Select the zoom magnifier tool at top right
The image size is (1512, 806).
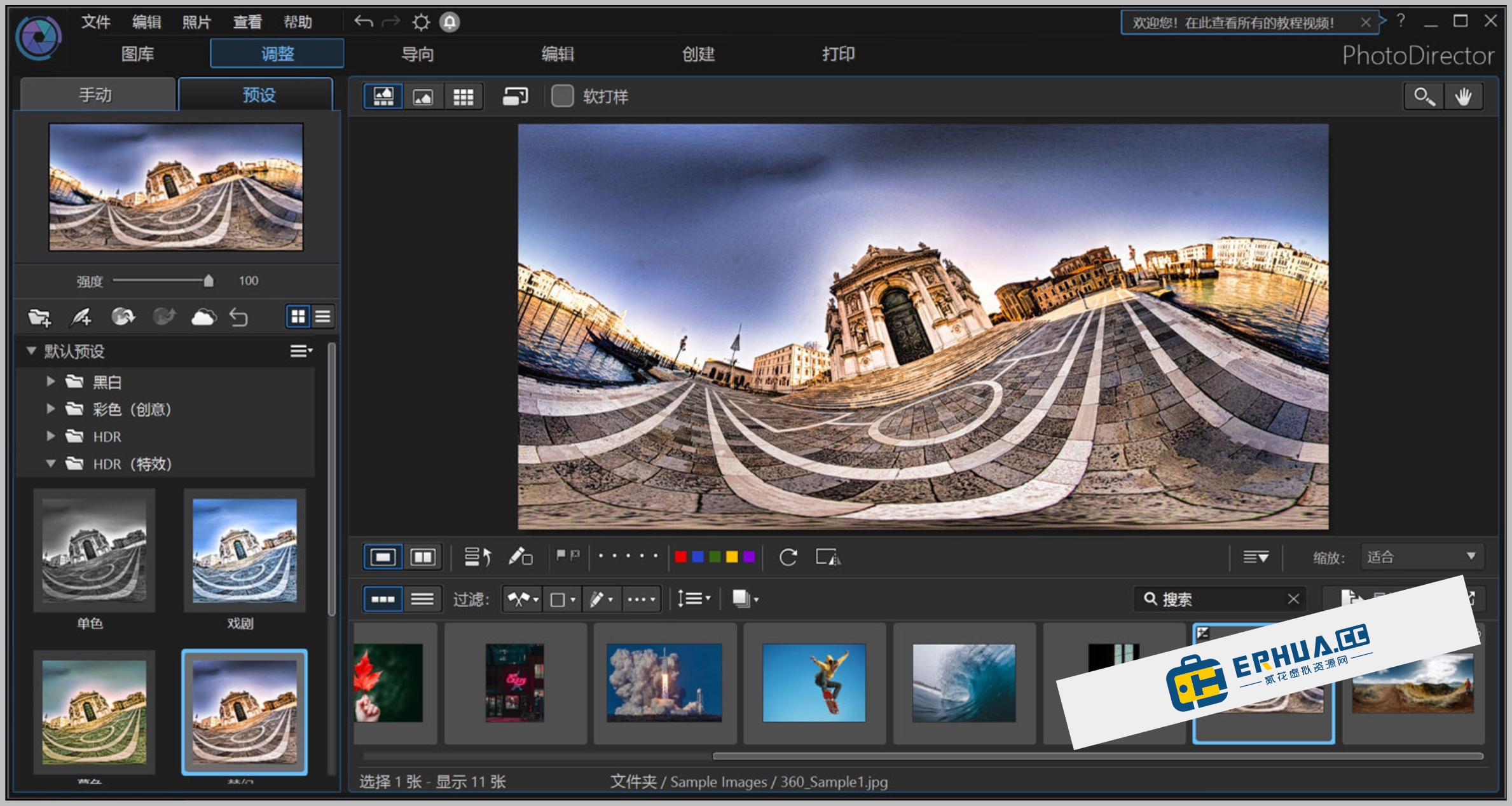1424,96
